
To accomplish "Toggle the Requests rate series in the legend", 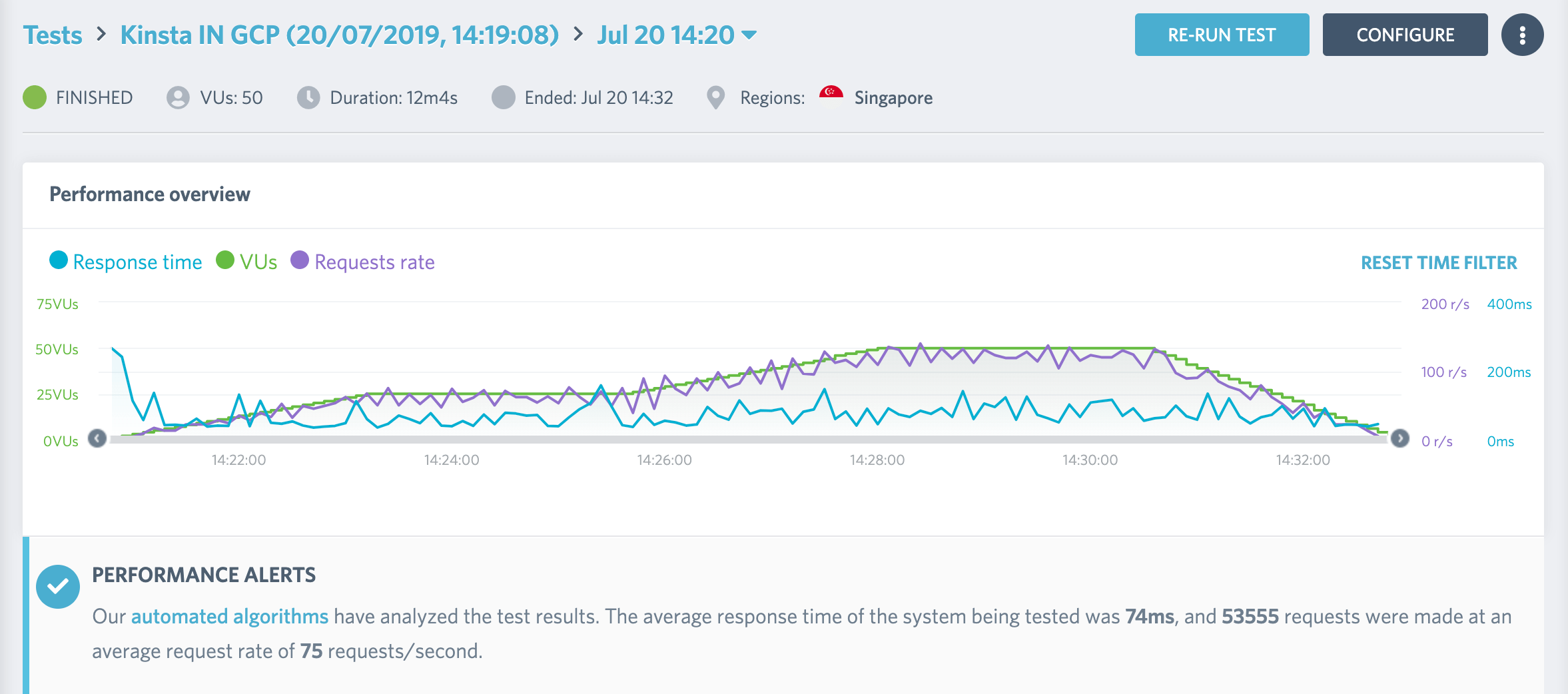I will tap(363, 262).
